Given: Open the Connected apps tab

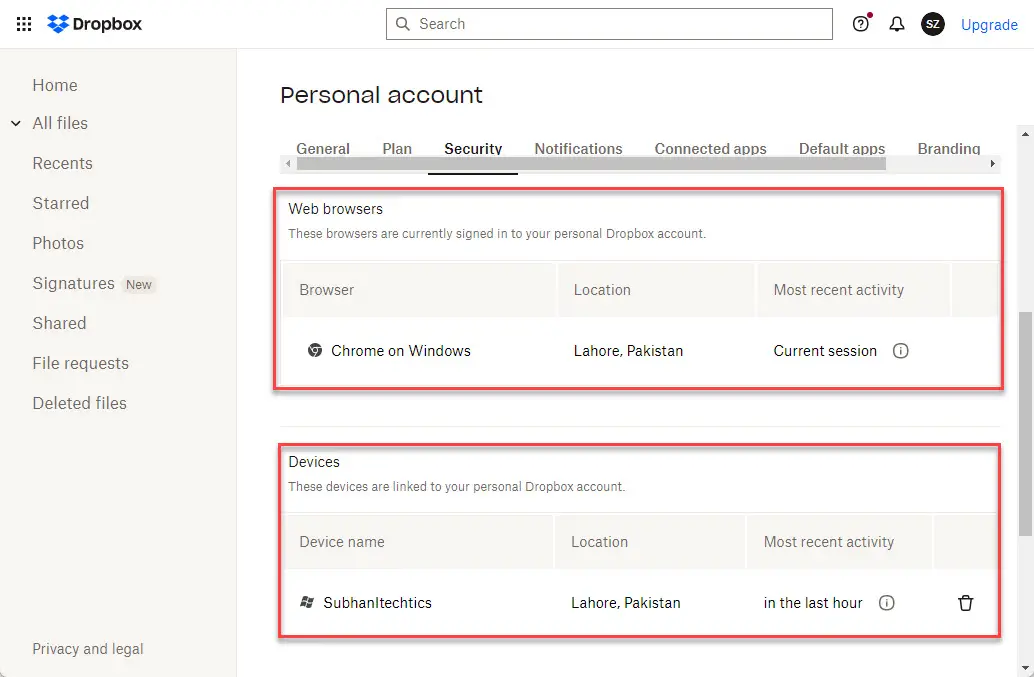Looking at the screenshot, I should pos(710,149).
